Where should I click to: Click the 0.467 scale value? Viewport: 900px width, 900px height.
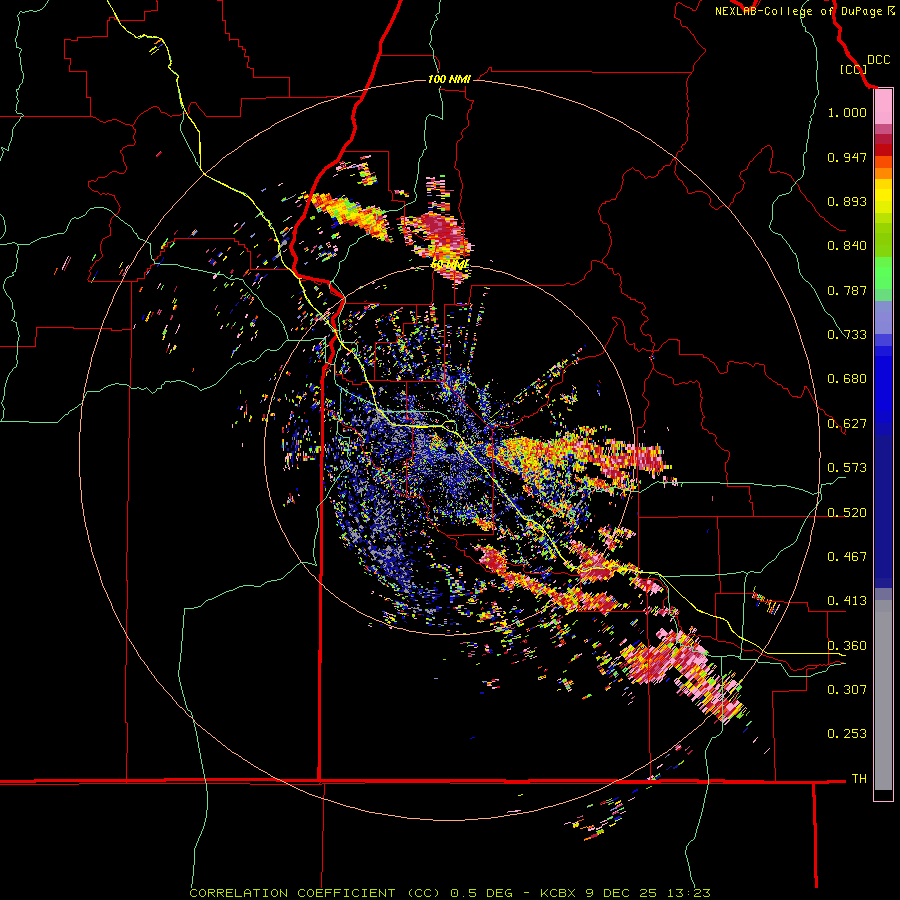coord(847,557)
